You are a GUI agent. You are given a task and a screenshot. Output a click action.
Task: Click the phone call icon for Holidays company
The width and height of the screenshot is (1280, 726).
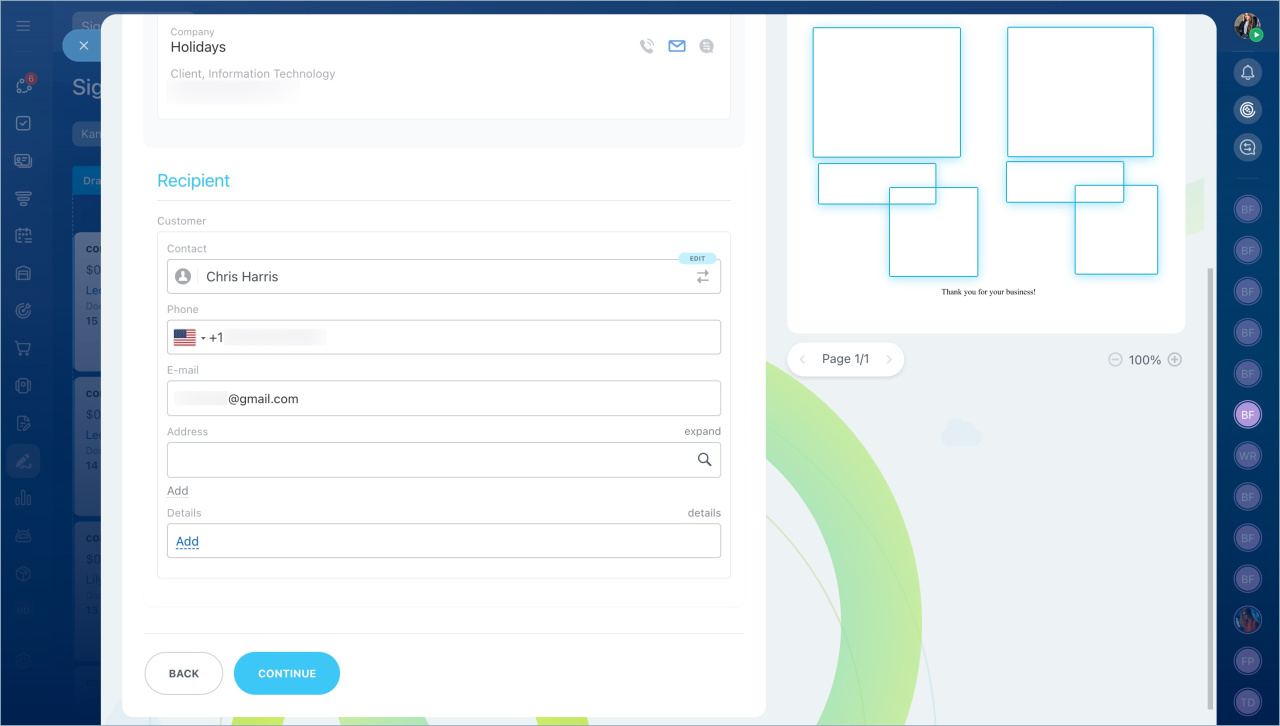coord(647,46)
